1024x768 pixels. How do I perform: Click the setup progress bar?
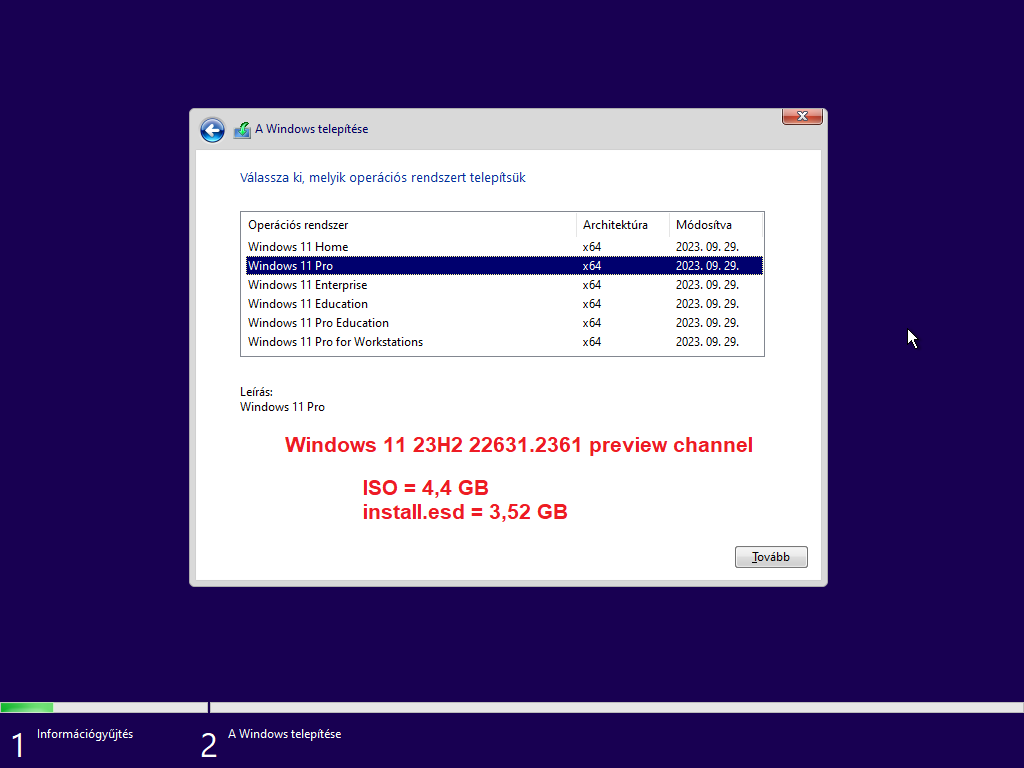pyautogui.click(x=512, y=707)
